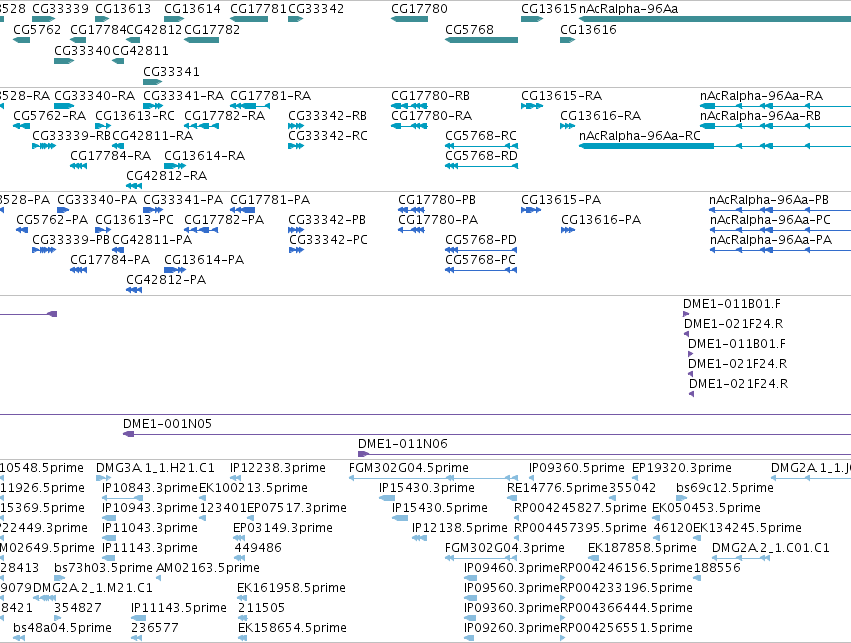Screen dimensions: 851x643
Task: Open transcript CG5768-RC
Action: point(481,136)
